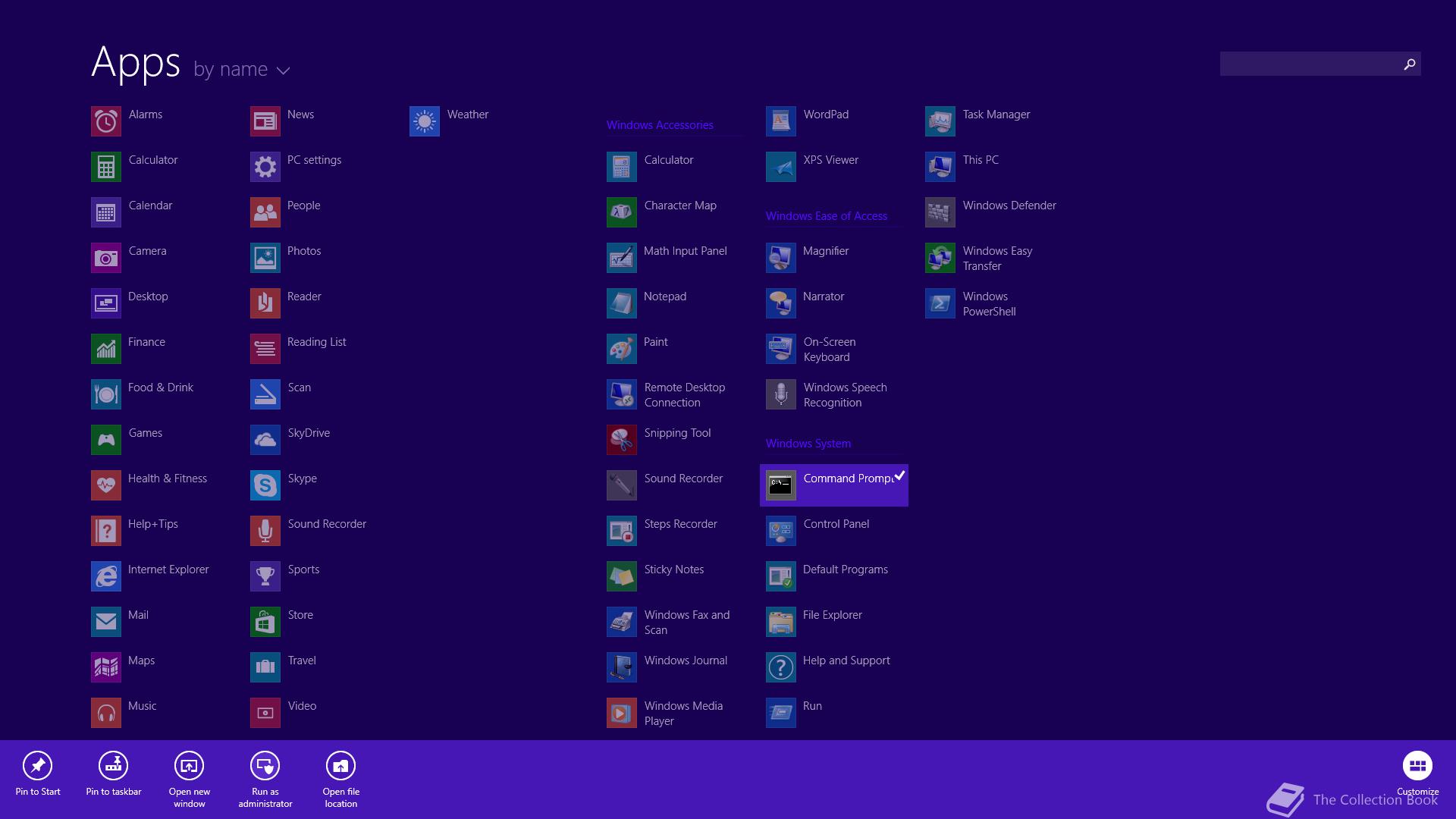The image size is (1456, 819).
Task: Expand the 'by name' sort dropdown
Action: coord(242,69)
